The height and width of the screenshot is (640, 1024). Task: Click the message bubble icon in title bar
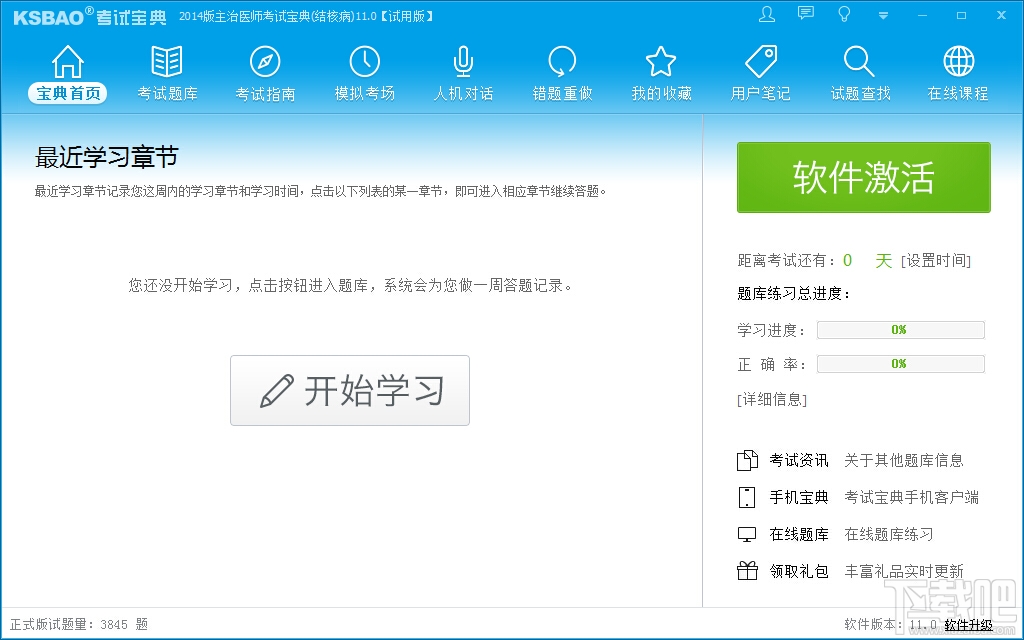806,14
